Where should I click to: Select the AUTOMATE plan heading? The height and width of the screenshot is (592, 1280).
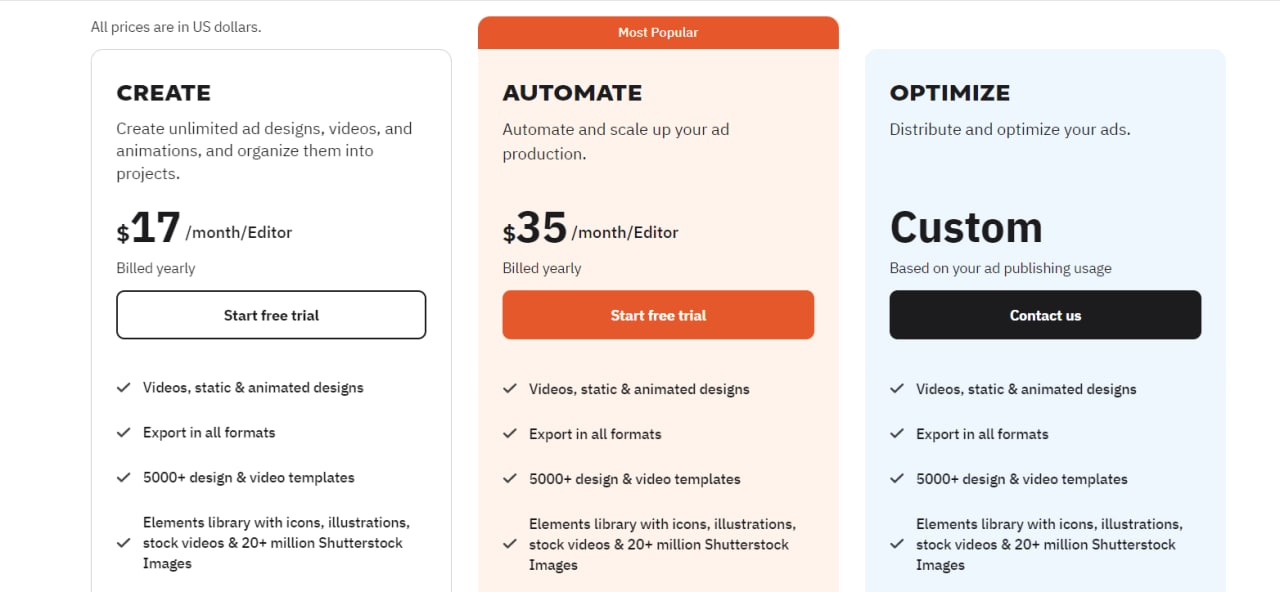pos(572,93)
